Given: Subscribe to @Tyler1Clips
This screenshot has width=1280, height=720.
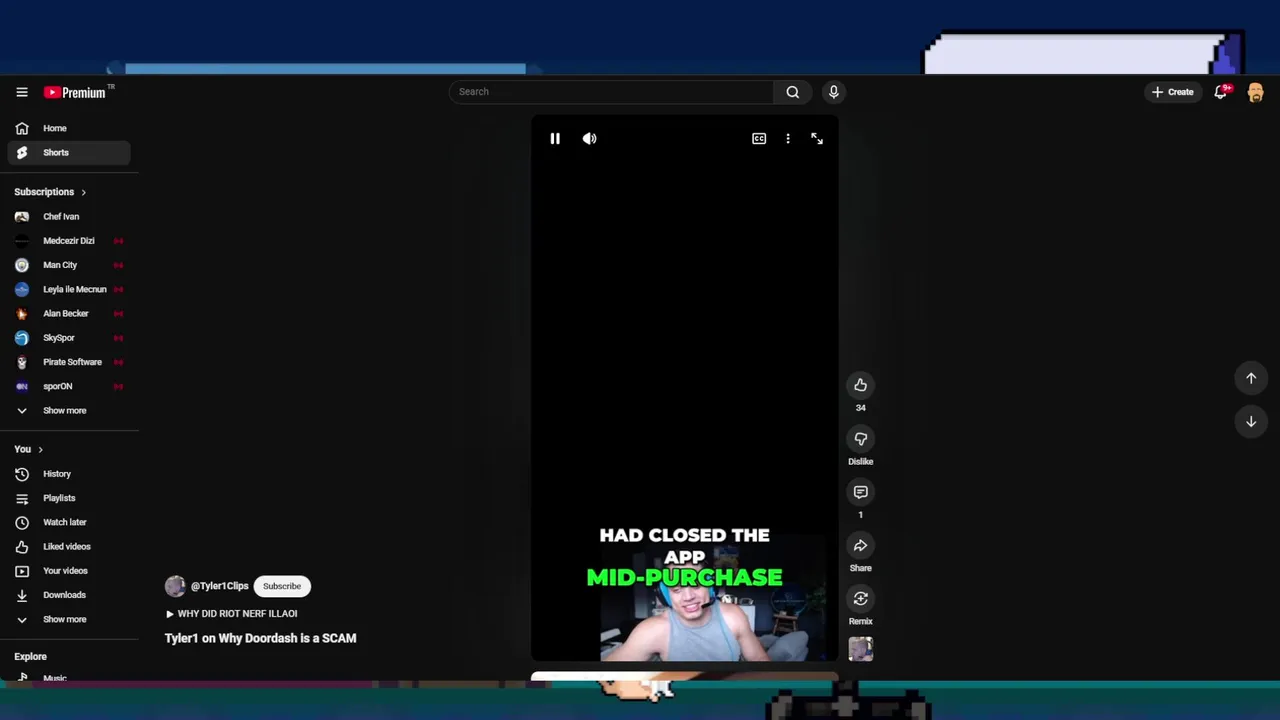Looking at the screenshot, I should pos(281,586).
